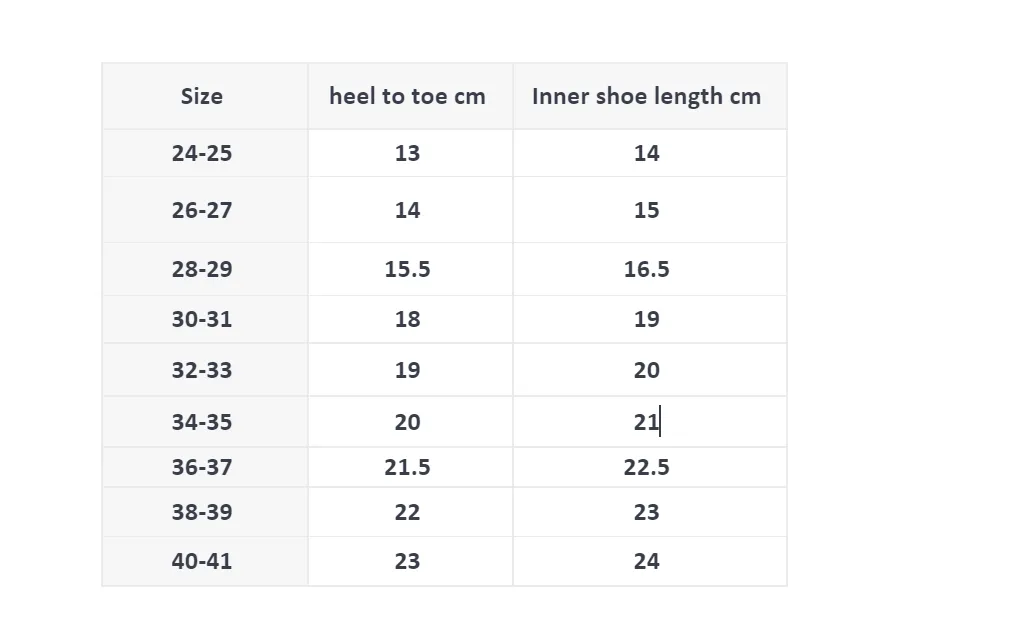Click the Inner shoe length cm header
The width and height of the screenshot is (1015, 644).
[x=650, y=96]
